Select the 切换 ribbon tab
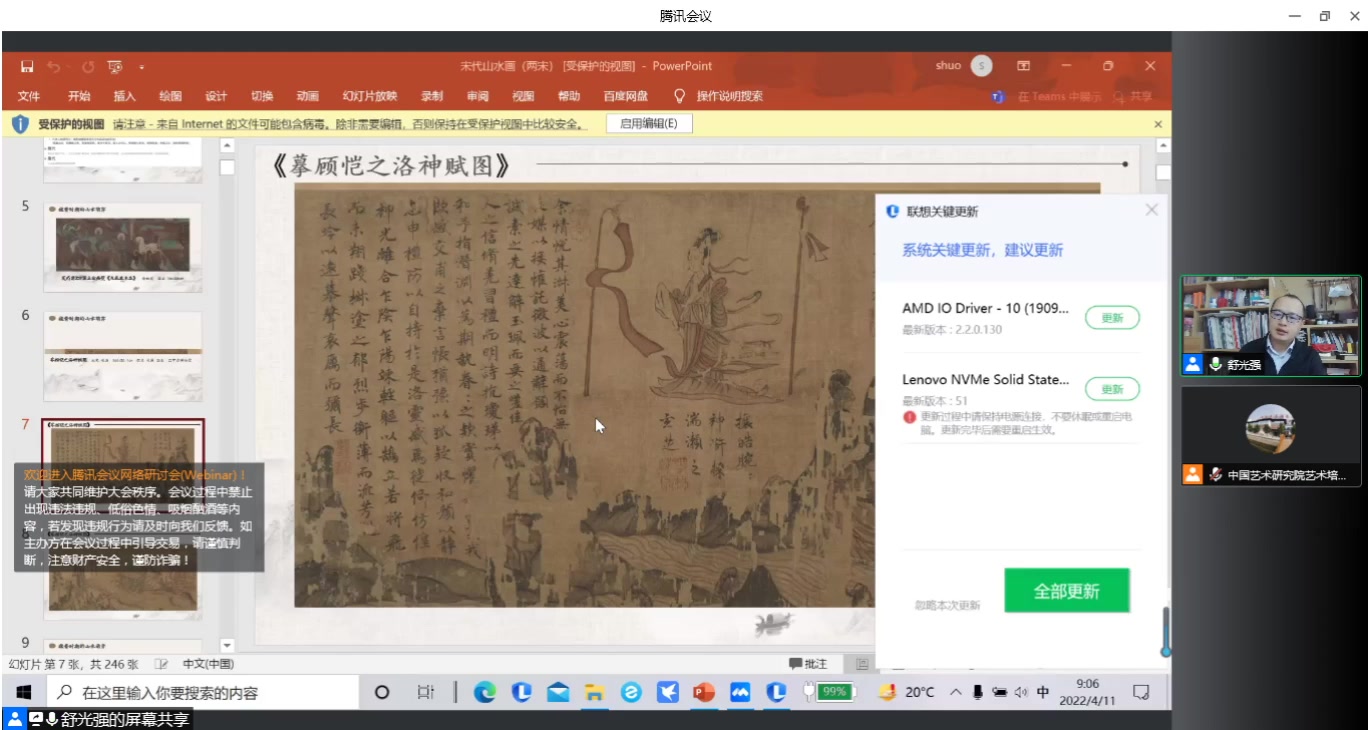This screenshot has height=730, width=1368. 262,96
